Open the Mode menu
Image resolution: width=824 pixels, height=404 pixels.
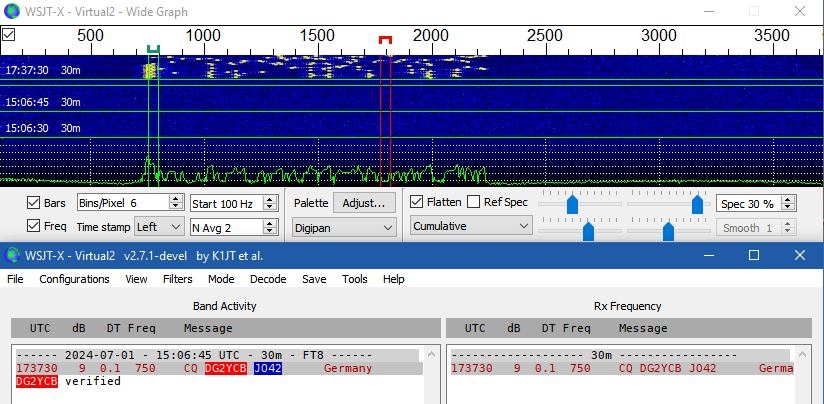(221, 279)
